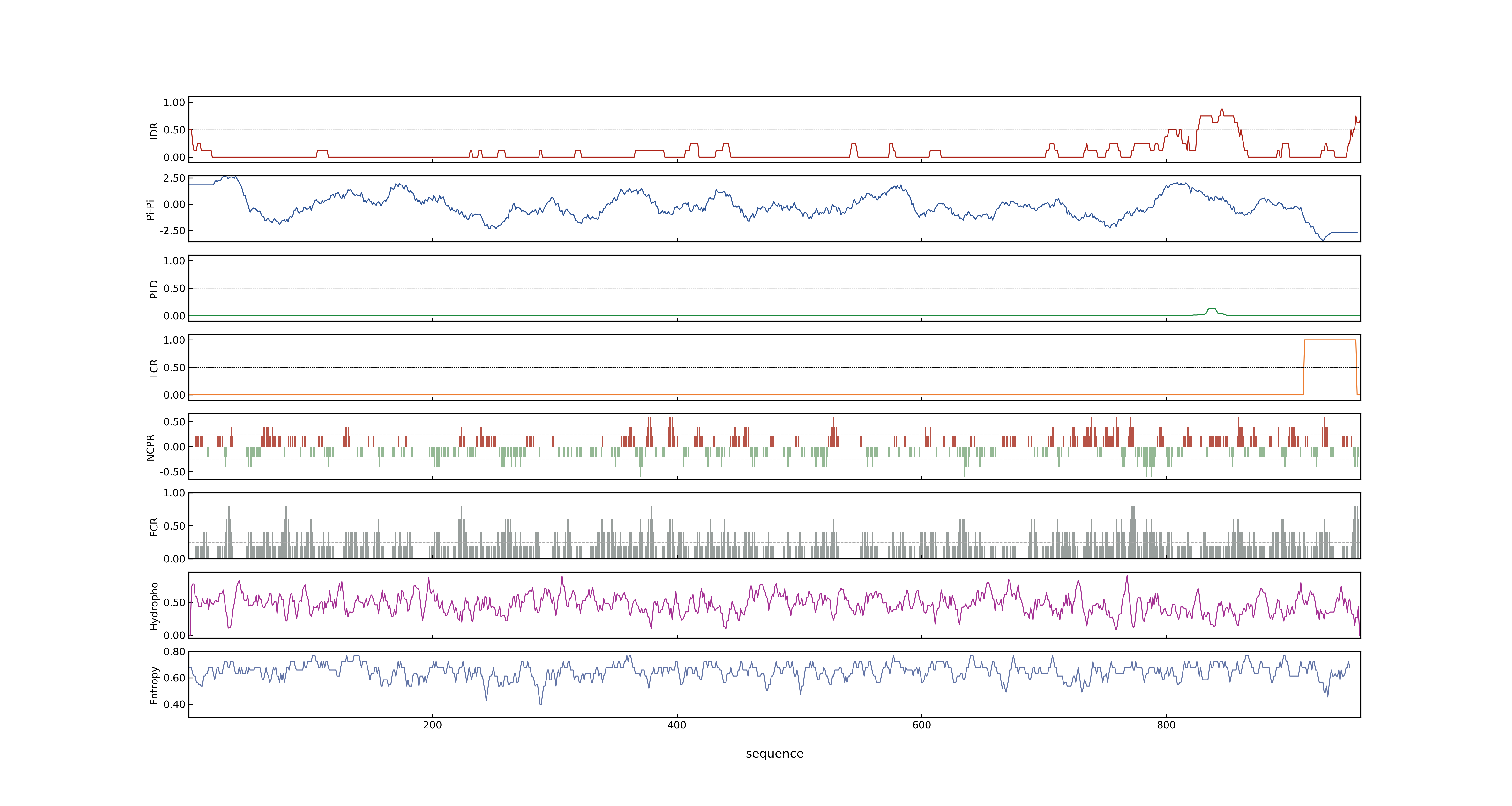Click the Hydropho axis label
This screenshot has height=806, width=1512.
[x=154, y=606]
